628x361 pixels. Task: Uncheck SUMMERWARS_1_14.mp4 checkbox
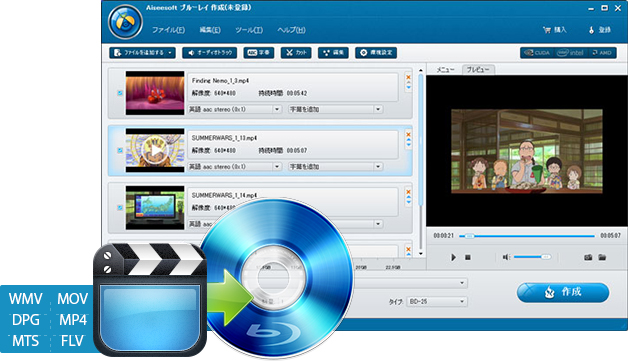(x=120, y=208)
